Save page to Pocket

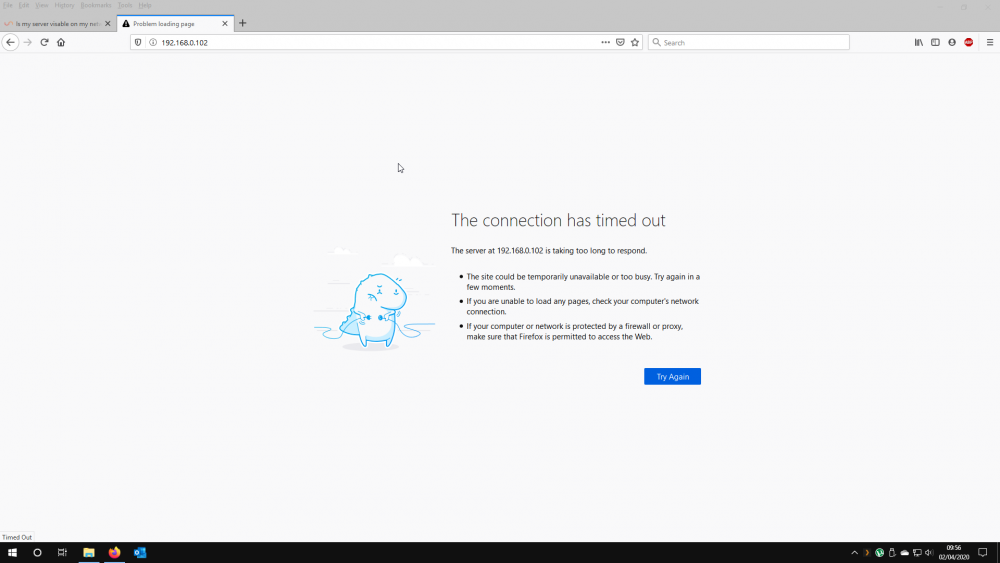point(620,42)
